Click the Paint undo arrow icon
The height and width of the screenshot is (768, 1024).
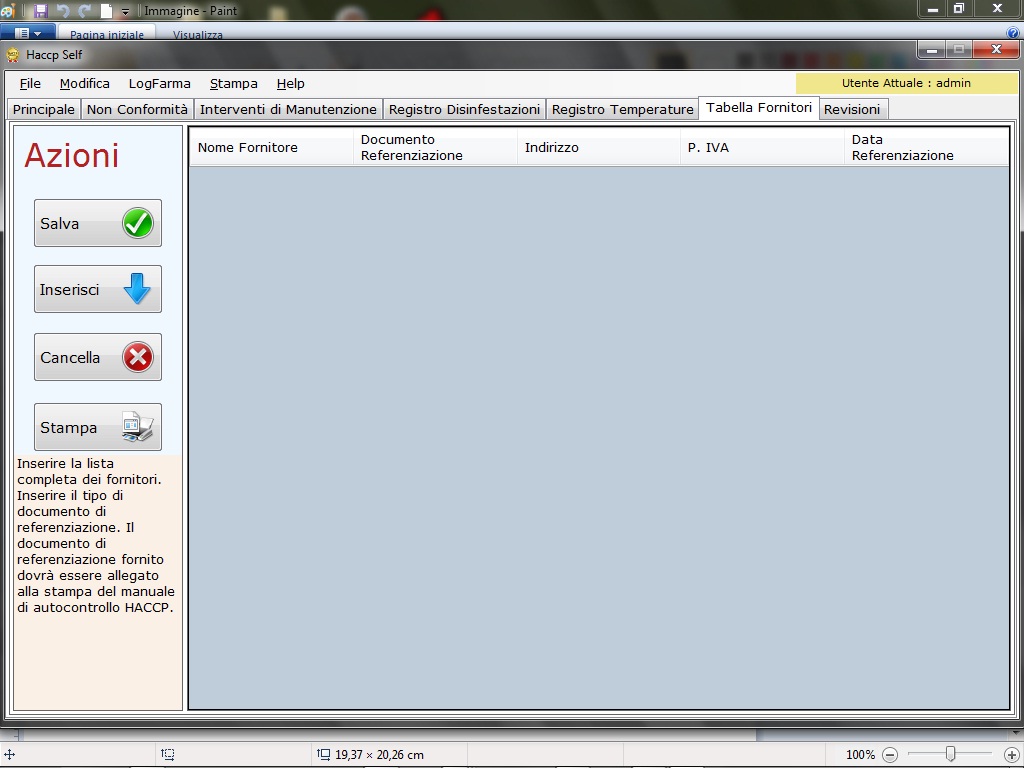tap(63, 11)
